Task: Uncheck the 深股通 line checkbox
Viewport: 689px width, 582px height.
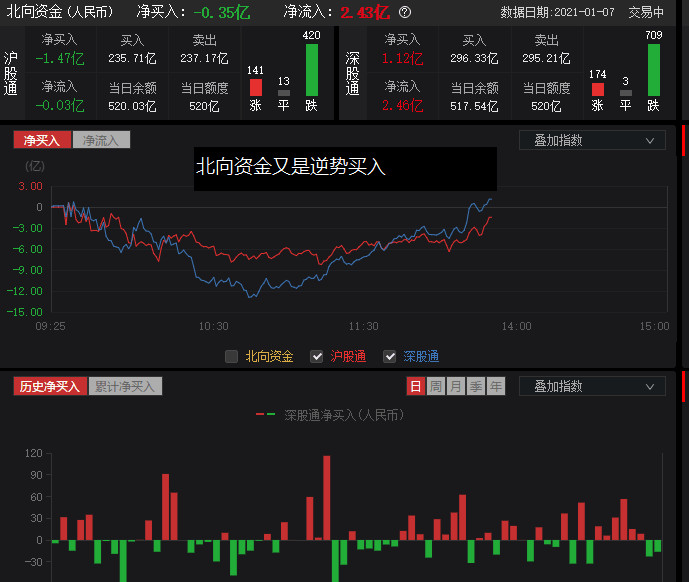Action: click(390, 356)
